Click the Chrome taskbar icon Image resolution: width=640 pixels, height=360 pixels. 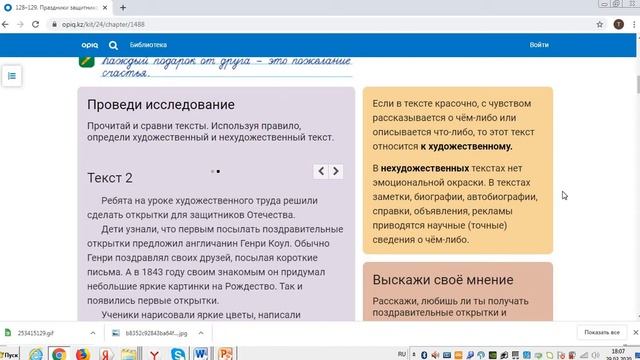click(59, 354)
